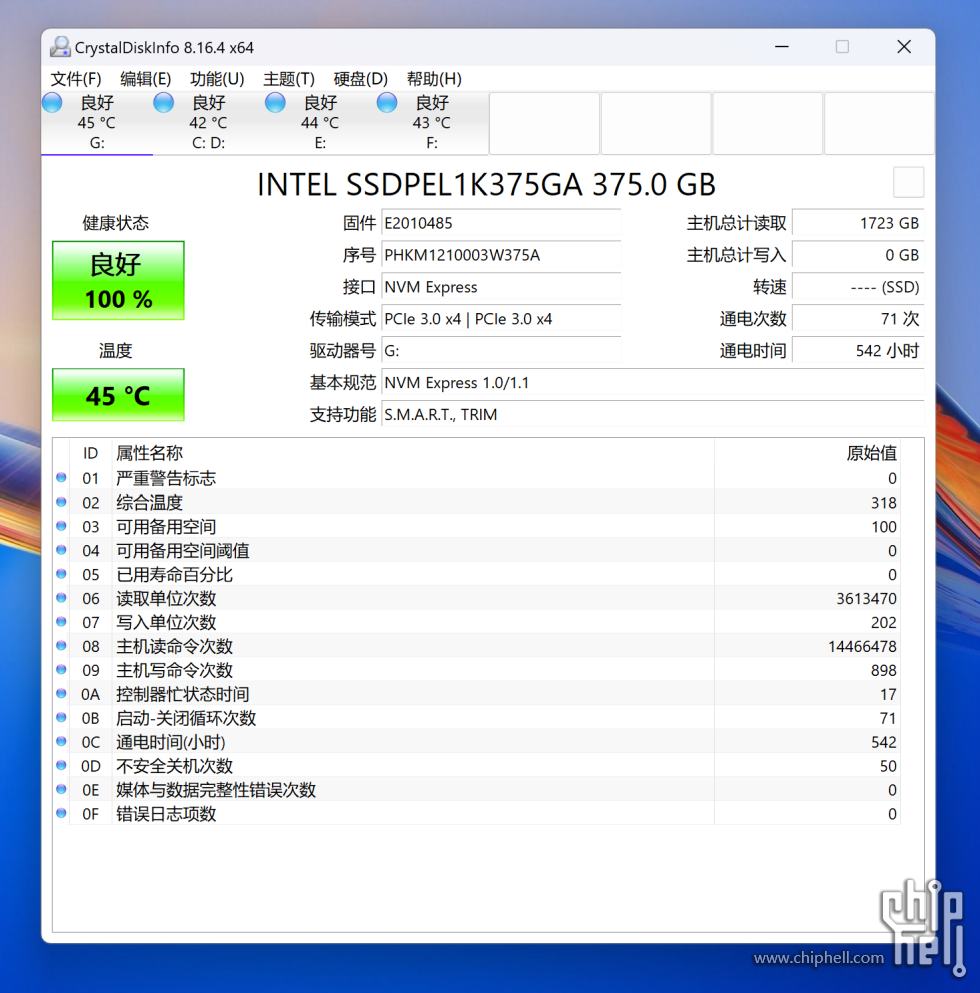This screenshot has height=993, width=980.
Task: Click the green 良好 100 % health button
Action: [x=118, y=281]
